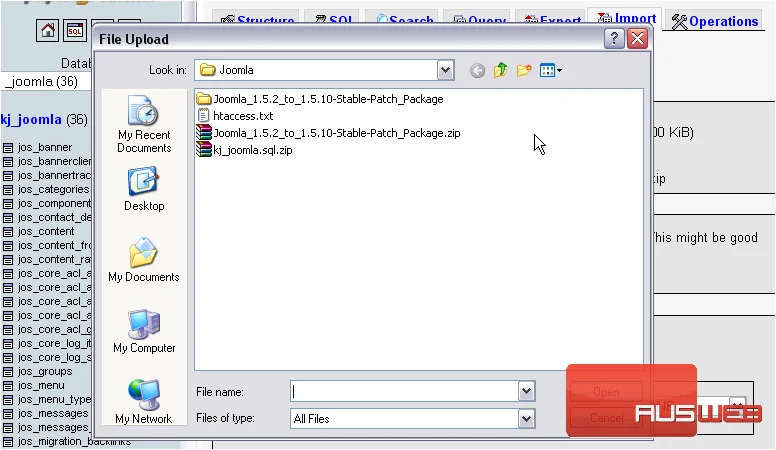Go up one folder level icon
The image size is (776, 450).
(500, 70)
